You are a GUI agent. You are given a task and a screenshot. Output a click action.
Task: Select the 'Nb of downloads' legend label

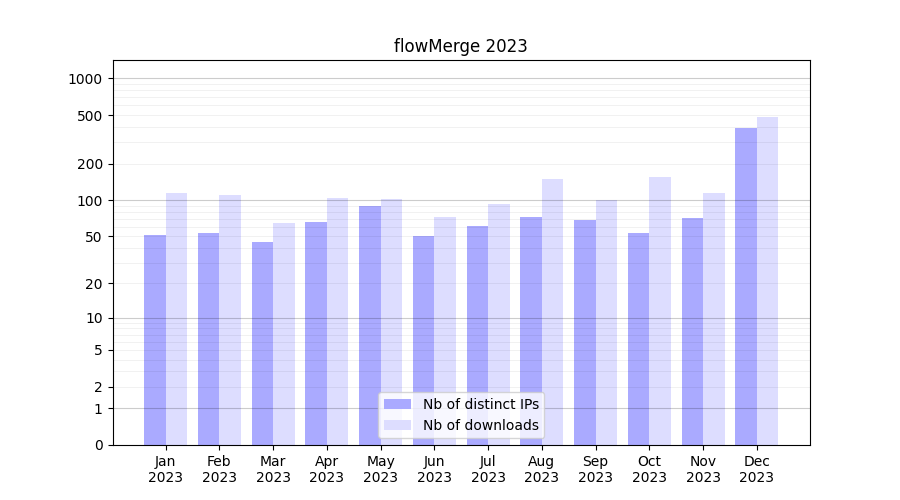(x=480, y=425)
